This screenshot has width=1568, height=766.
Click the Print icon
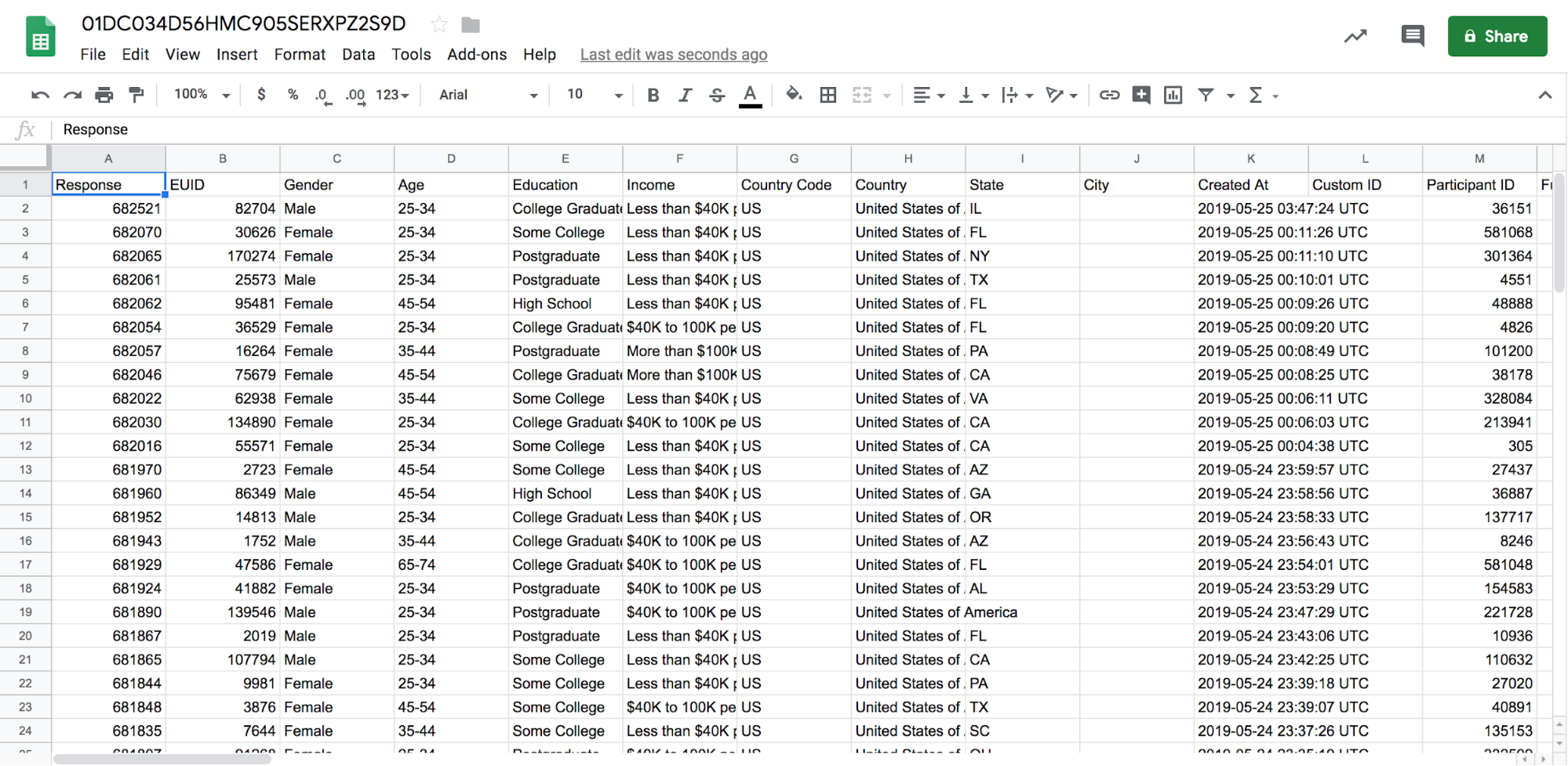coord(104,95)
